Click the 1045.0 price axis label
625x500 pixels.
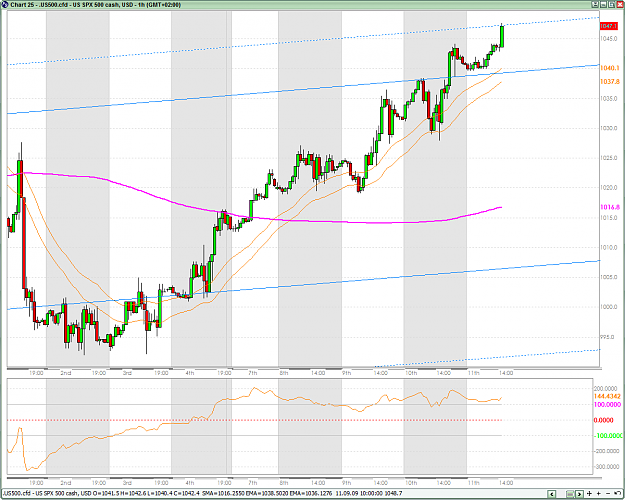click(609, 39)
